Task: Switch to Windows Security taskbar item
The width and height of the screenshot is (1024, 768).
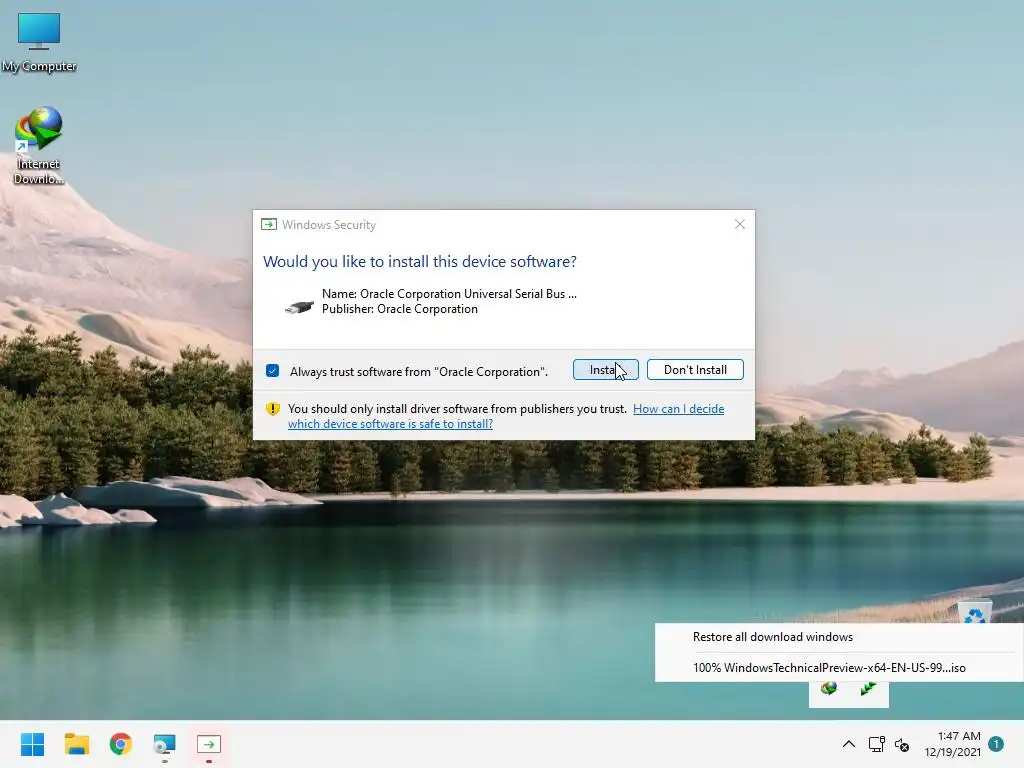Action: pyautogui.click(x=209, y=744)
